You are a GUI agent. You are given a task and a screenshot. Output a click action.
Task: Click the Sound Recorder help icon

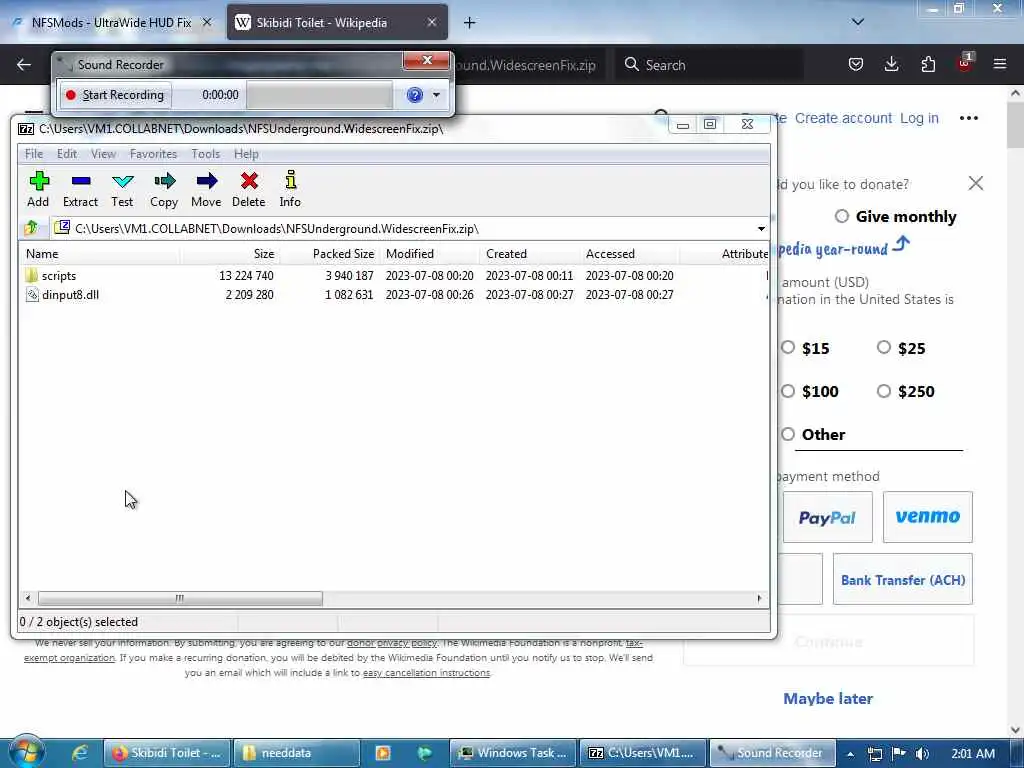pos(415,95)
